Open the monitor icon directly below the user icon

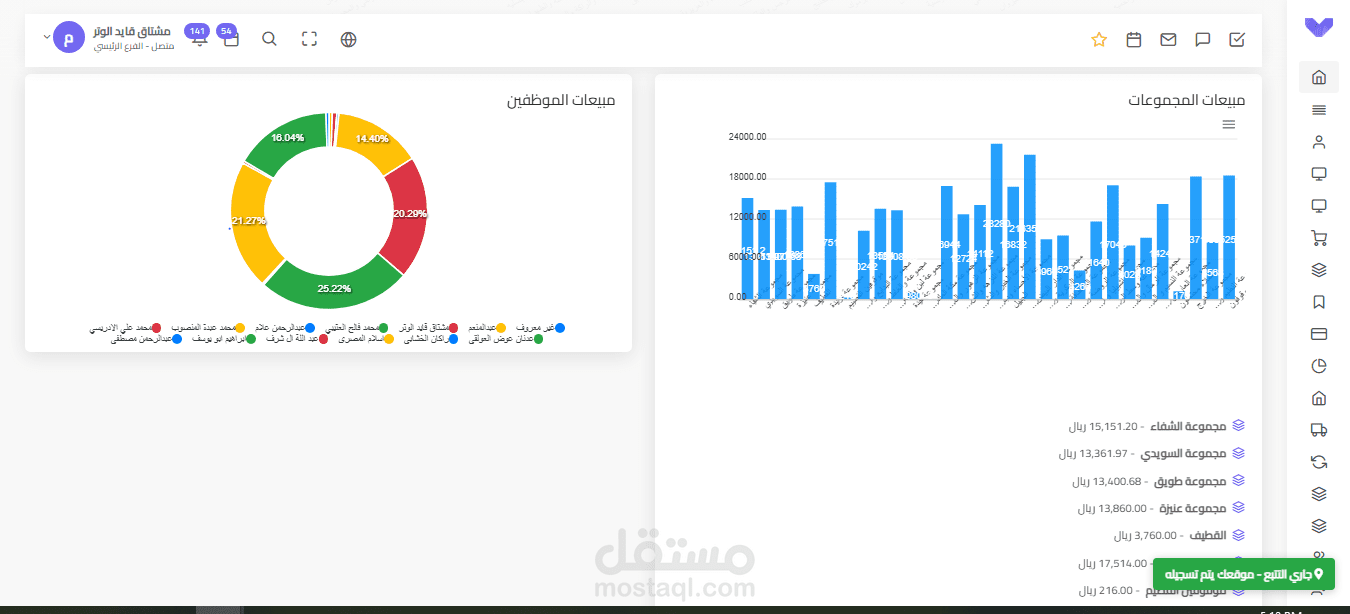pyautogui.click(x=1318, y=174)
